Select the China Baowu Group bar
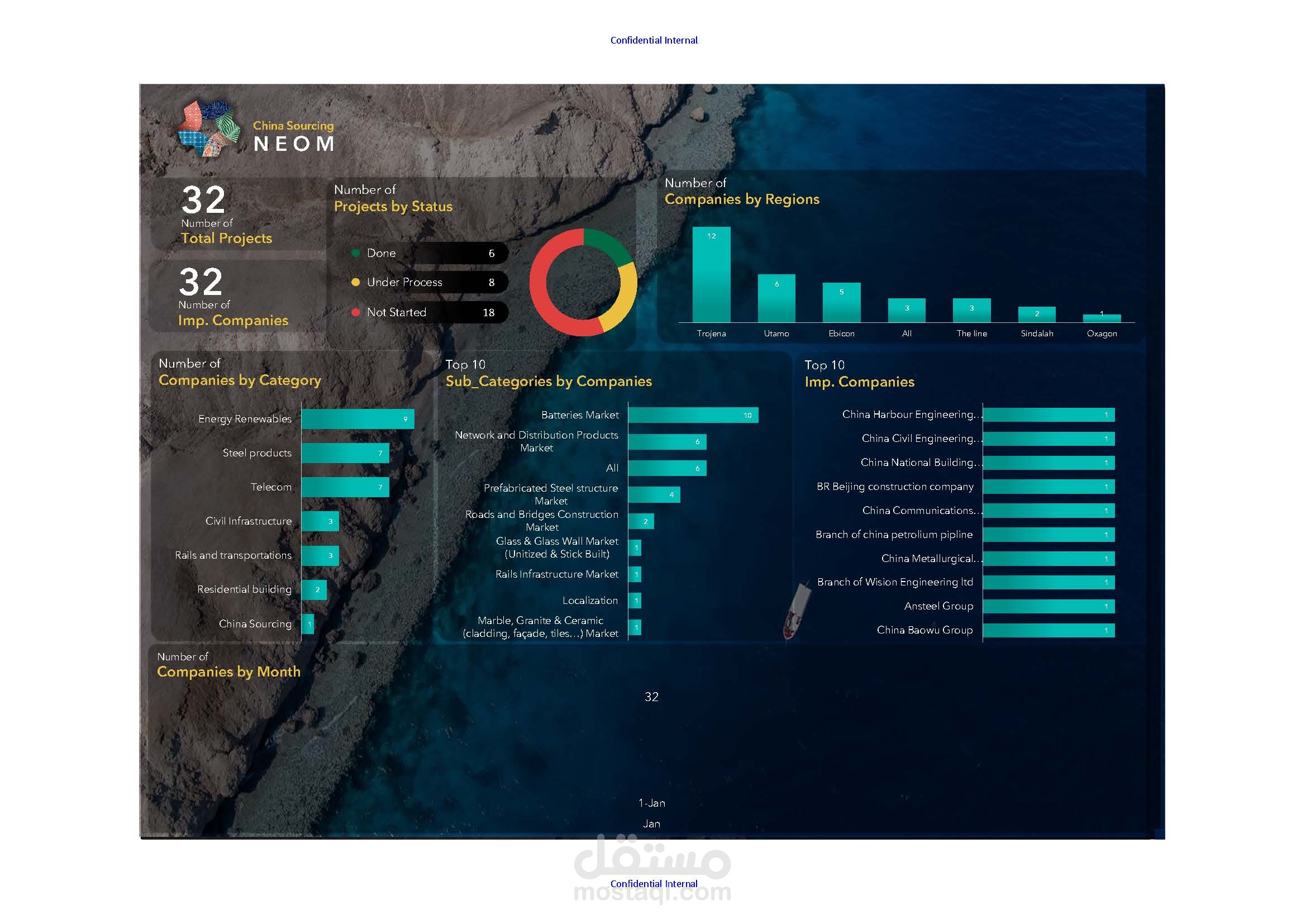This screenshot has width=1306, height=924. [x=1049, y=630]
